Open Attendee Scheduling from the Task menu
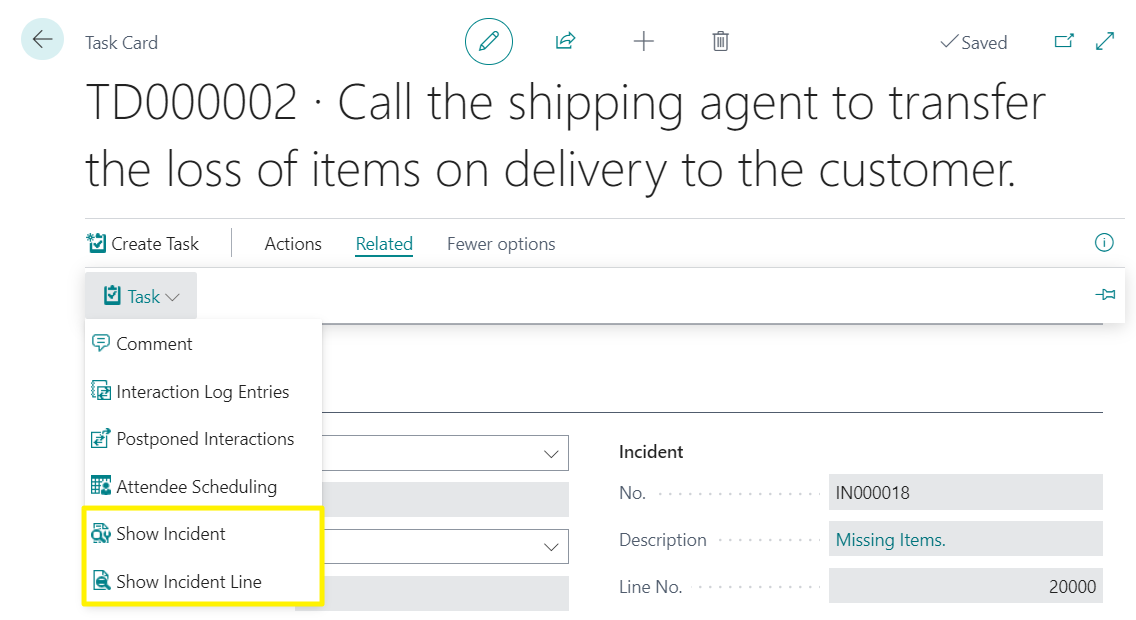This screenshot has height=620, width=1136. [196, 486]
